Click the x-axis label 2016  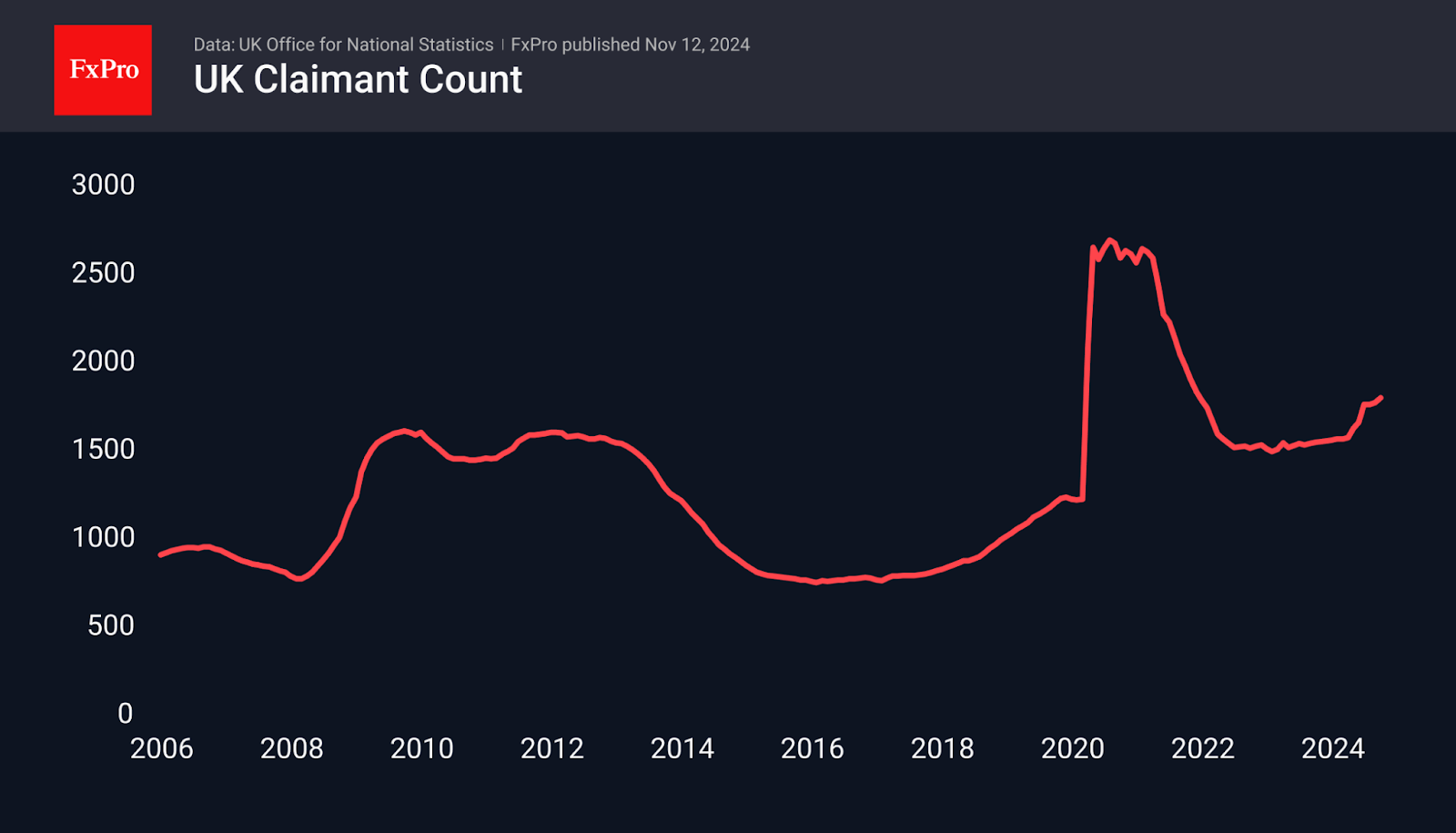pos(813,749)
